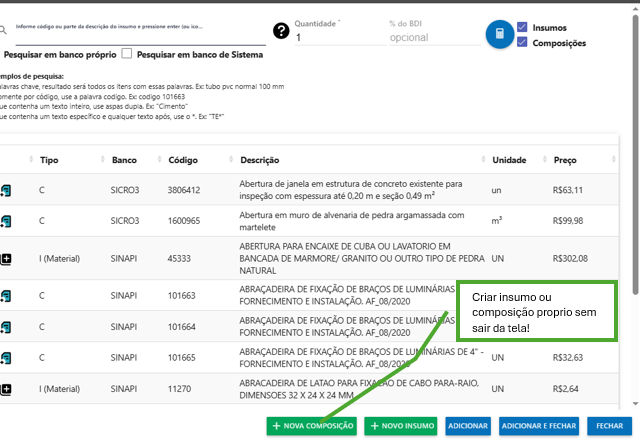
Task: Sort table by Descrição column
Action: (x=260, y=160)
